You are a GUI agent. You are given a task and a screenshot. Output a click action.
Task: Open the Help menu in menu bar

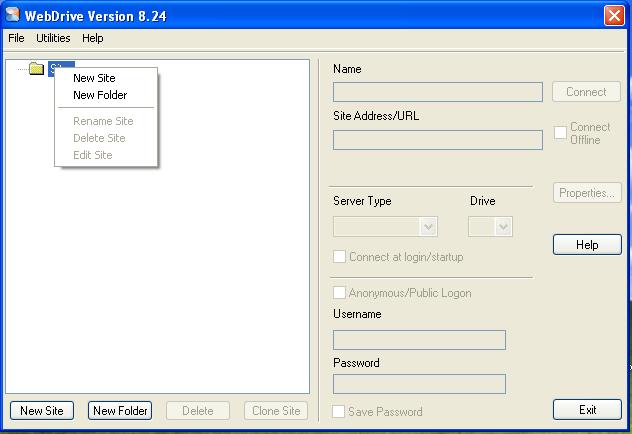click(x=93, y=38)
